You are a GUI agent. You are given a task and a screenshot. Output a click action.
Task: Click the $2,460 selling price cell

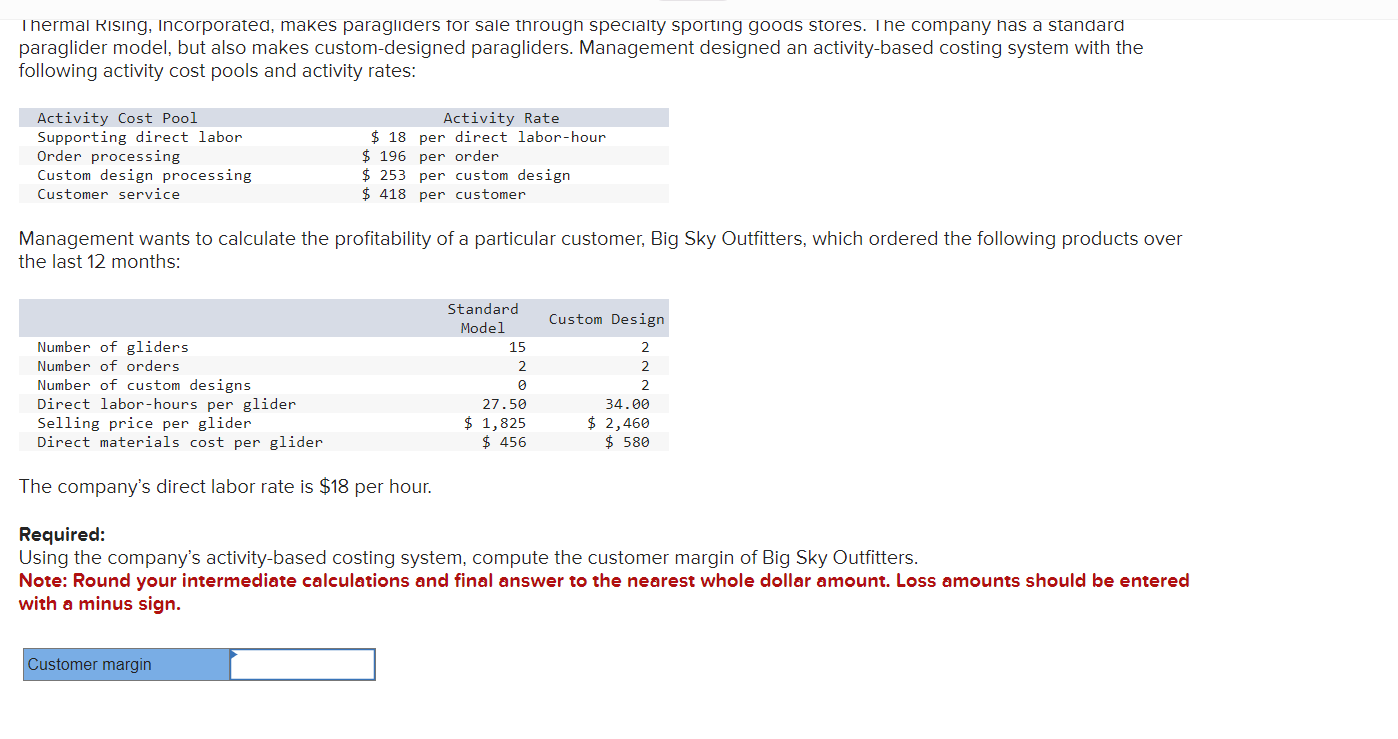point(618,423)
